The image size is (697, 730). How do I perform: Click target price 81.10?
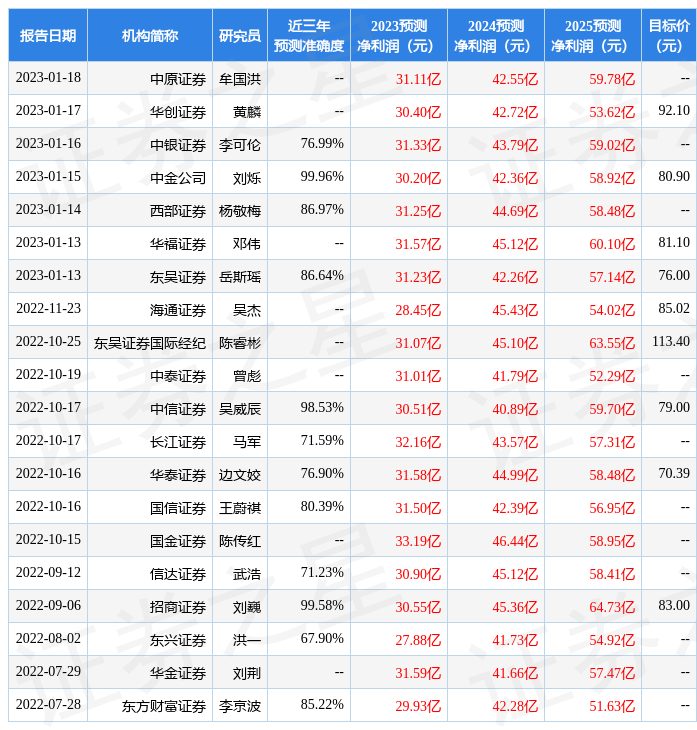pyautogui.click(x=674, y=243)
